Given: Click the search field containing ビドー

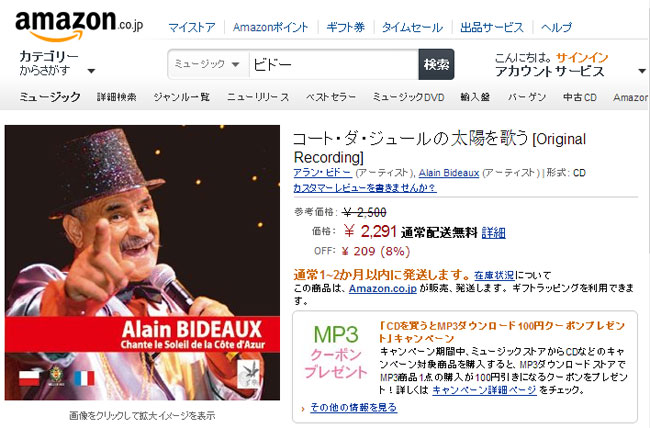Looking at the screenshot, I should tap(334, 64).
